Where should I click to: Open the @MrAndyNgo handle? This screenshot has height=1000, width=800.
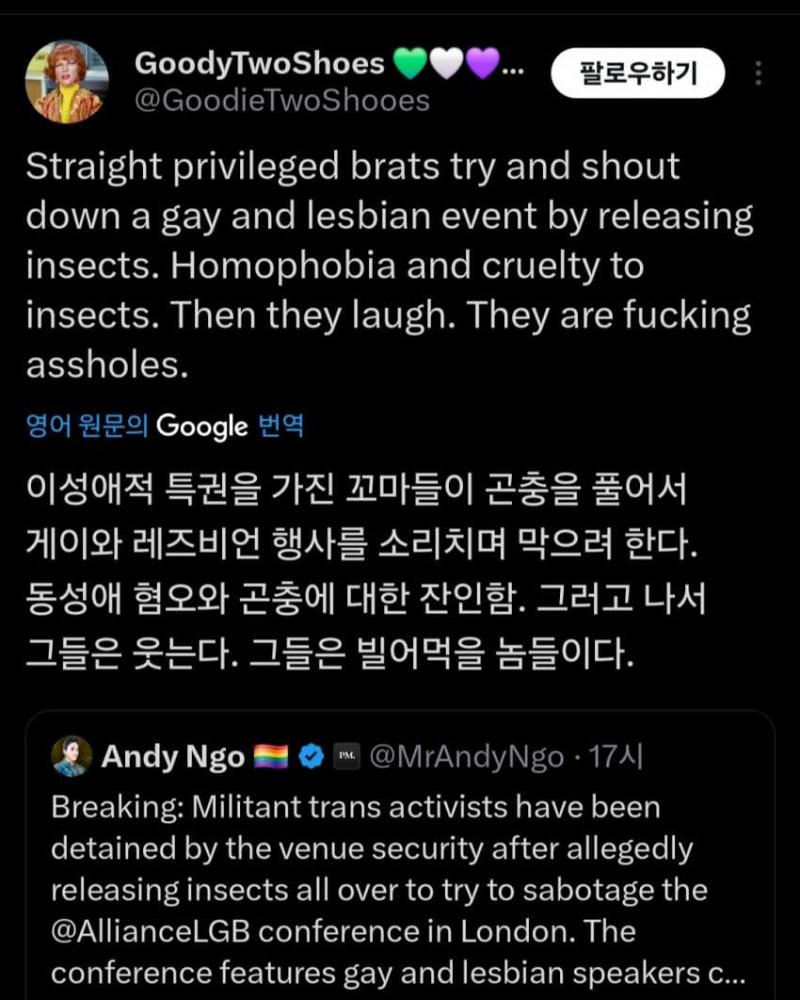point(466,757)
